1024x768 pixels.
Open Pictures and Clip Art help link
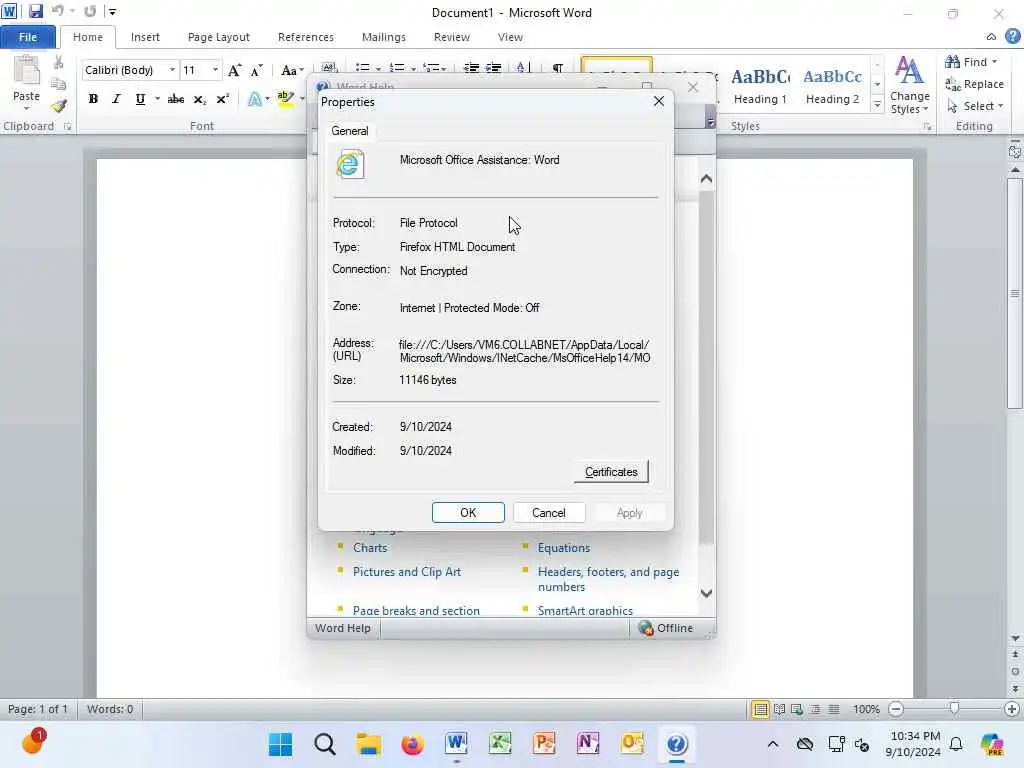pyautogui.click(x=407, y=571)
